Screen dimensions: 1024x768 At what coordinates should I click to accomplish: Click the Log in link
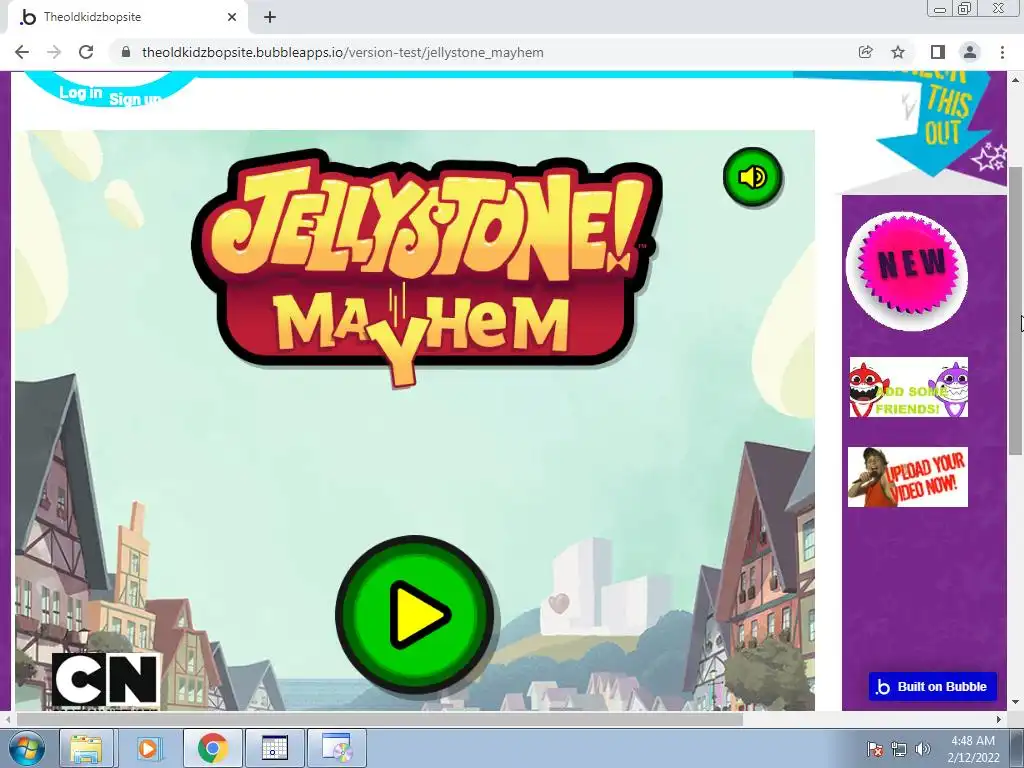[80, 93]
